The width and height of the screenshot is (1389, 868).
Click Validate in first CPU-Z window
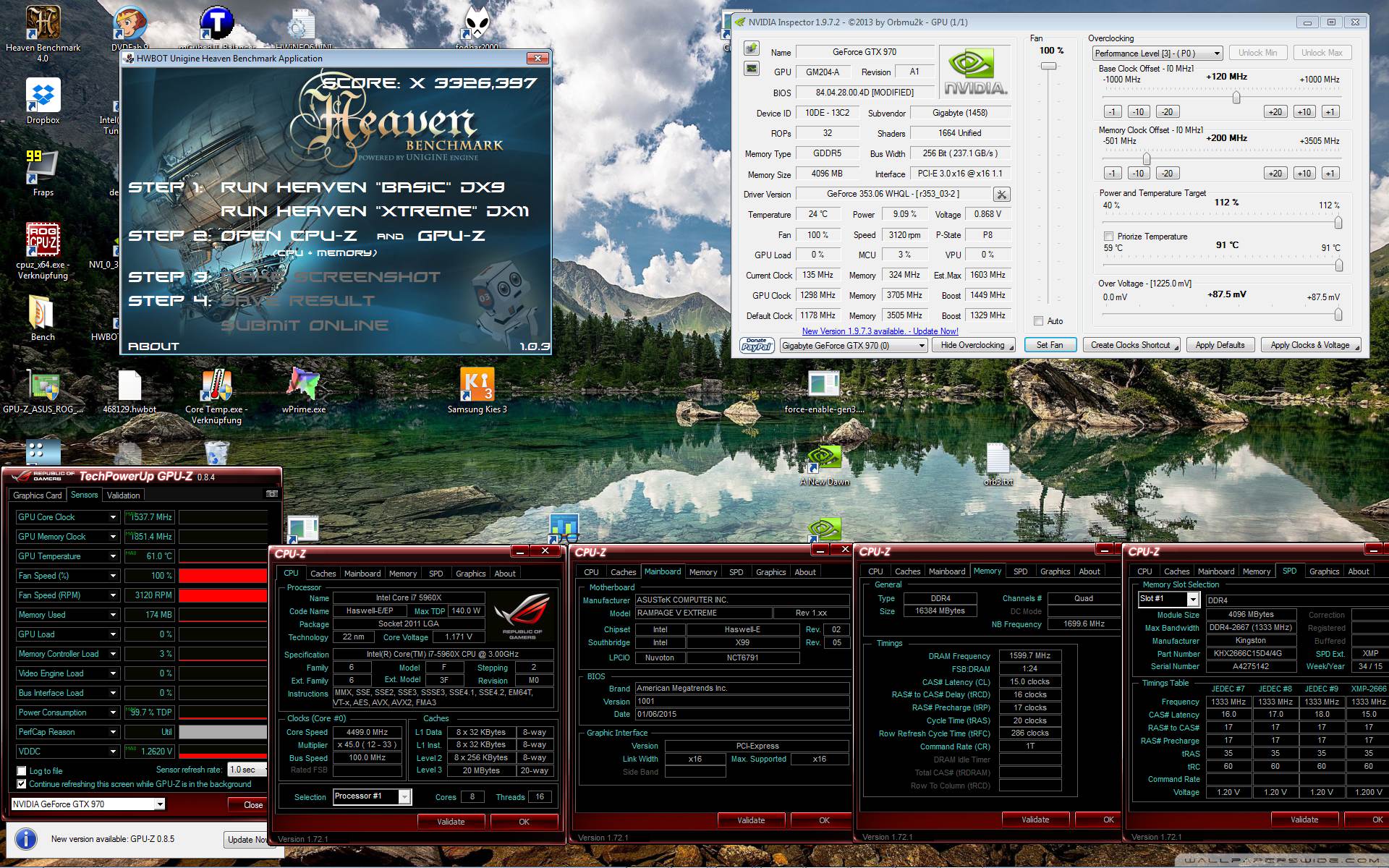[x=451, y=822]
